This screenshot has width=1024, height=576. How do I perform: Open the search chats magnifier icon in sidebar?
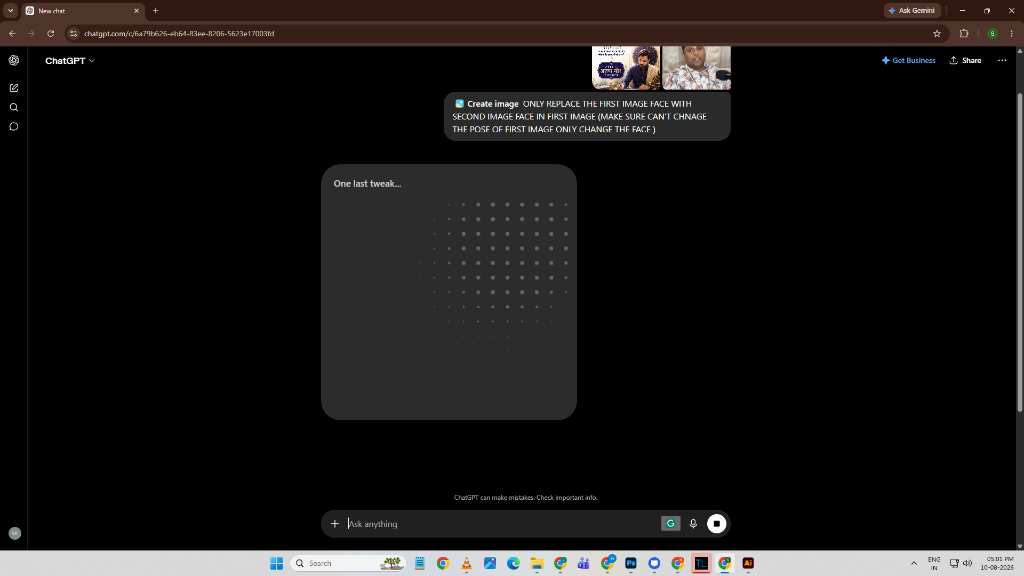[x=14, y=107]
